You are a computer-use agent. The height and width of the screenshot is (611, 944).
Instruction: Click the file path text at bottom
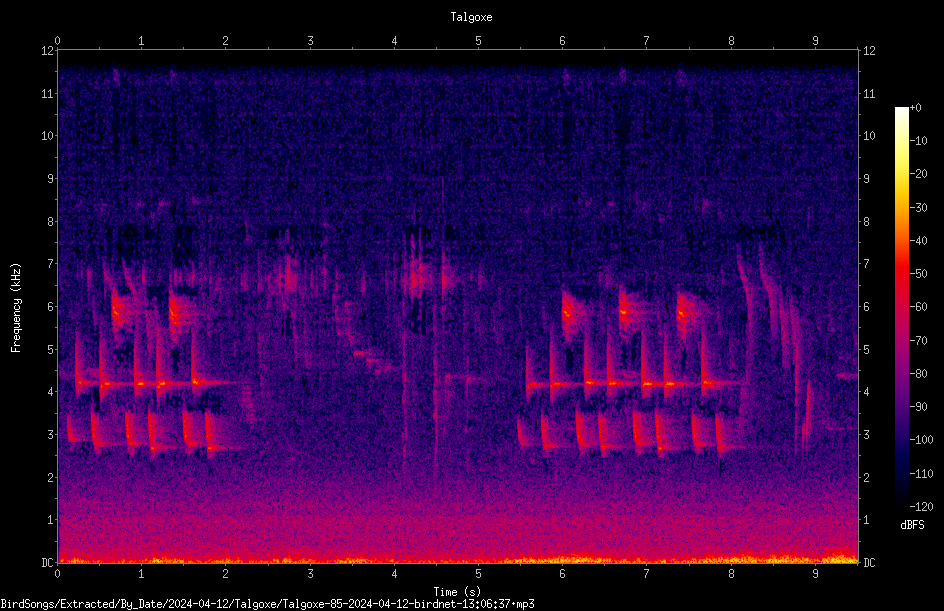click(x=267, y=604)
